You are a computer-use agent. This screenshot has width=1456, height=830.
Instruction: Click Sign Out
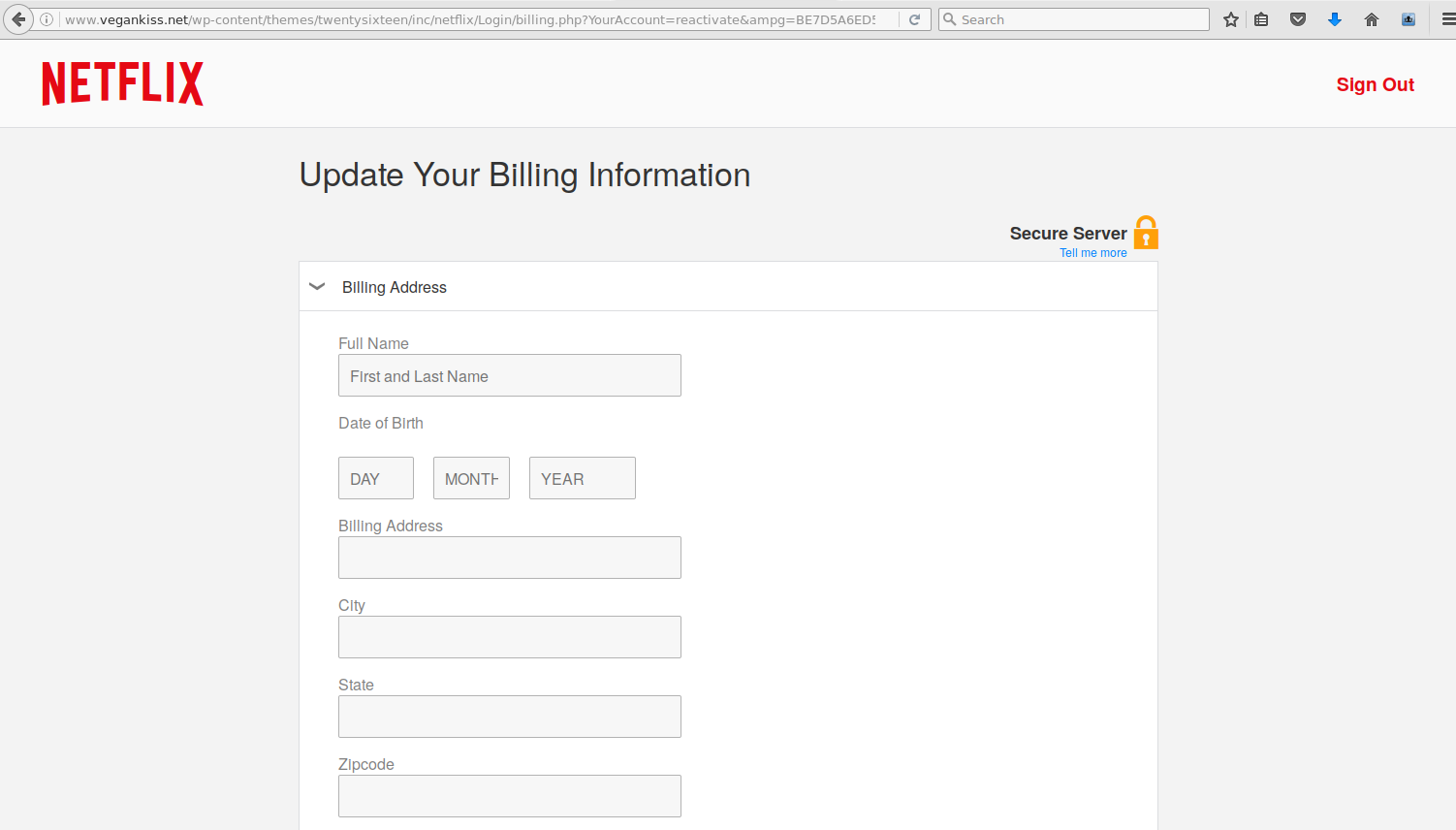1375,84
